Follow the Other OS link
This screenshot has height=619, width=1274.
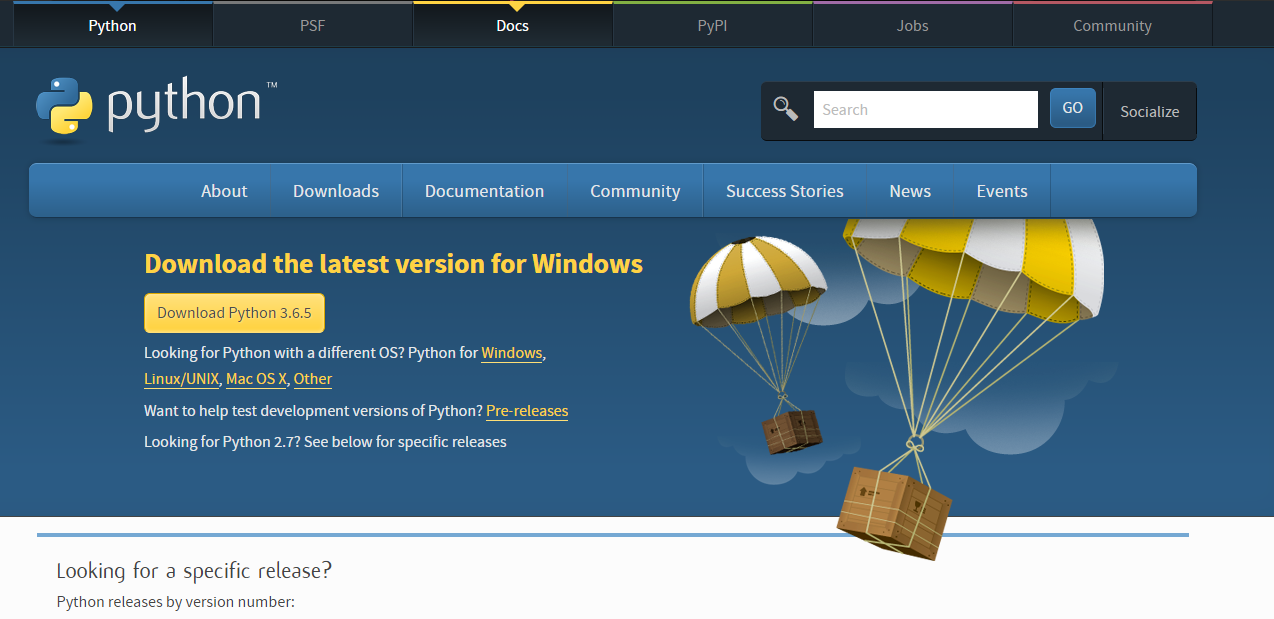[313, 379]
